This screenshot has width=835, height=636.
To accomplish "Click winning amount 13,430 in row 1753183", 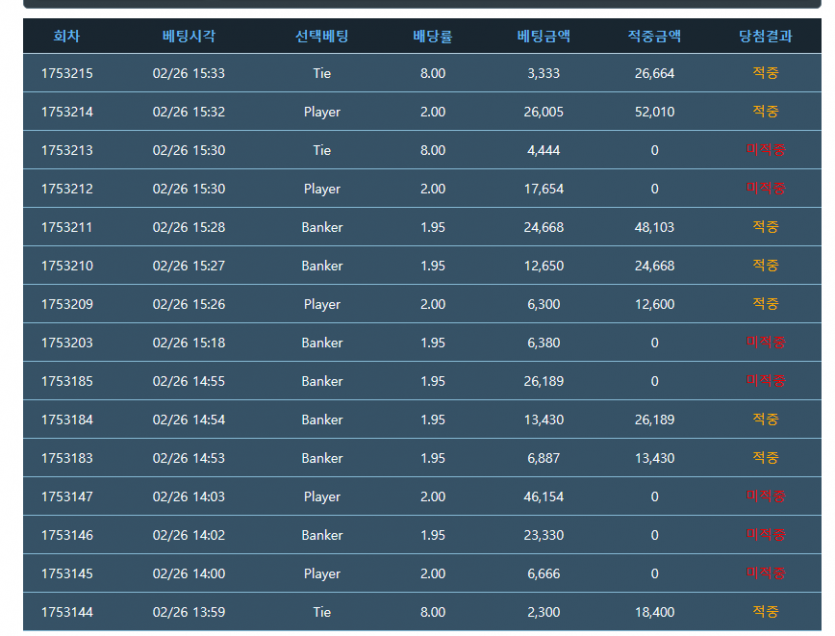I will pos(654,458).
